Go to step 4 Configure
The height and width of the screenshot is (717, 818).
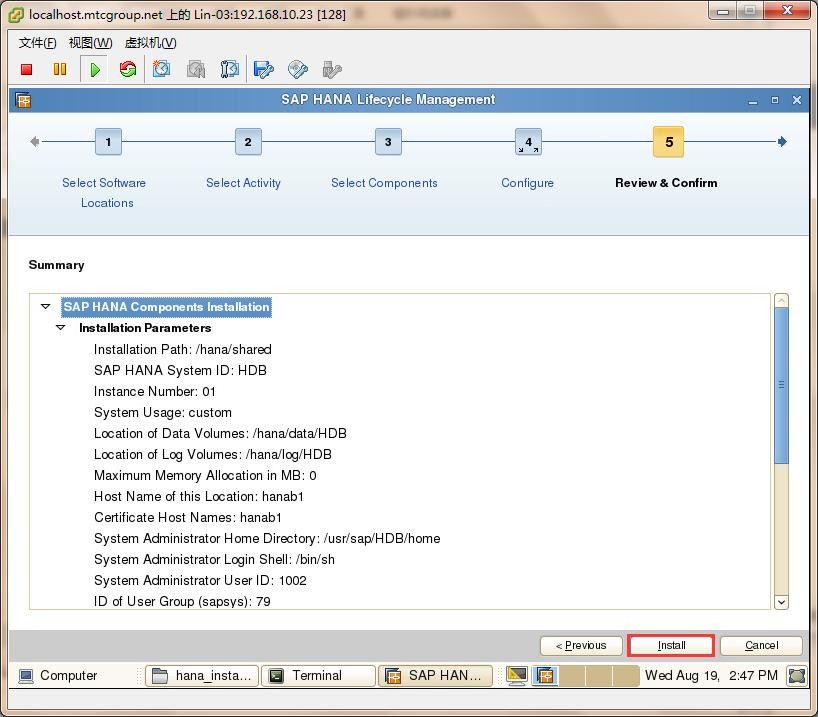pyautogui.click(x=528, y=141)
